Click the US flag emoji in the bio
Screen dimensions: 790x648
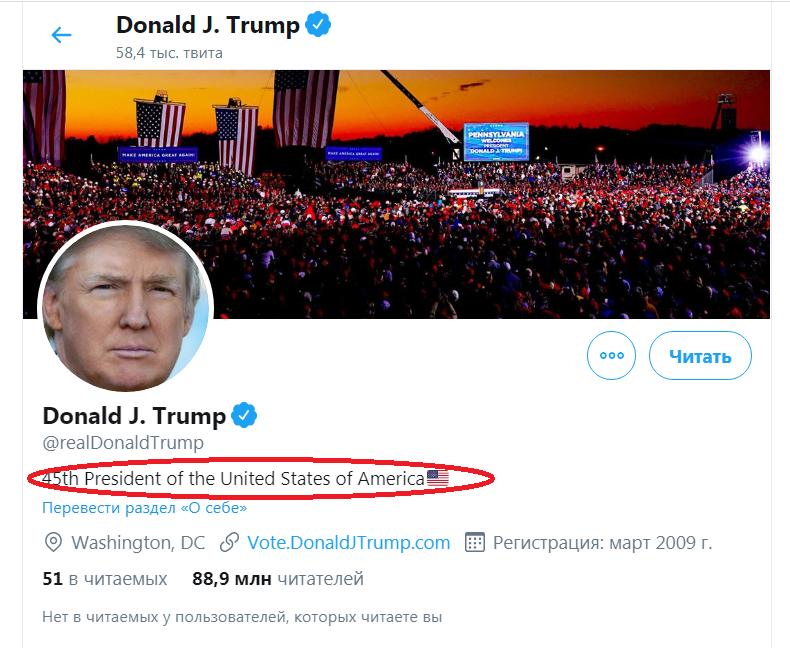point(438,479)
